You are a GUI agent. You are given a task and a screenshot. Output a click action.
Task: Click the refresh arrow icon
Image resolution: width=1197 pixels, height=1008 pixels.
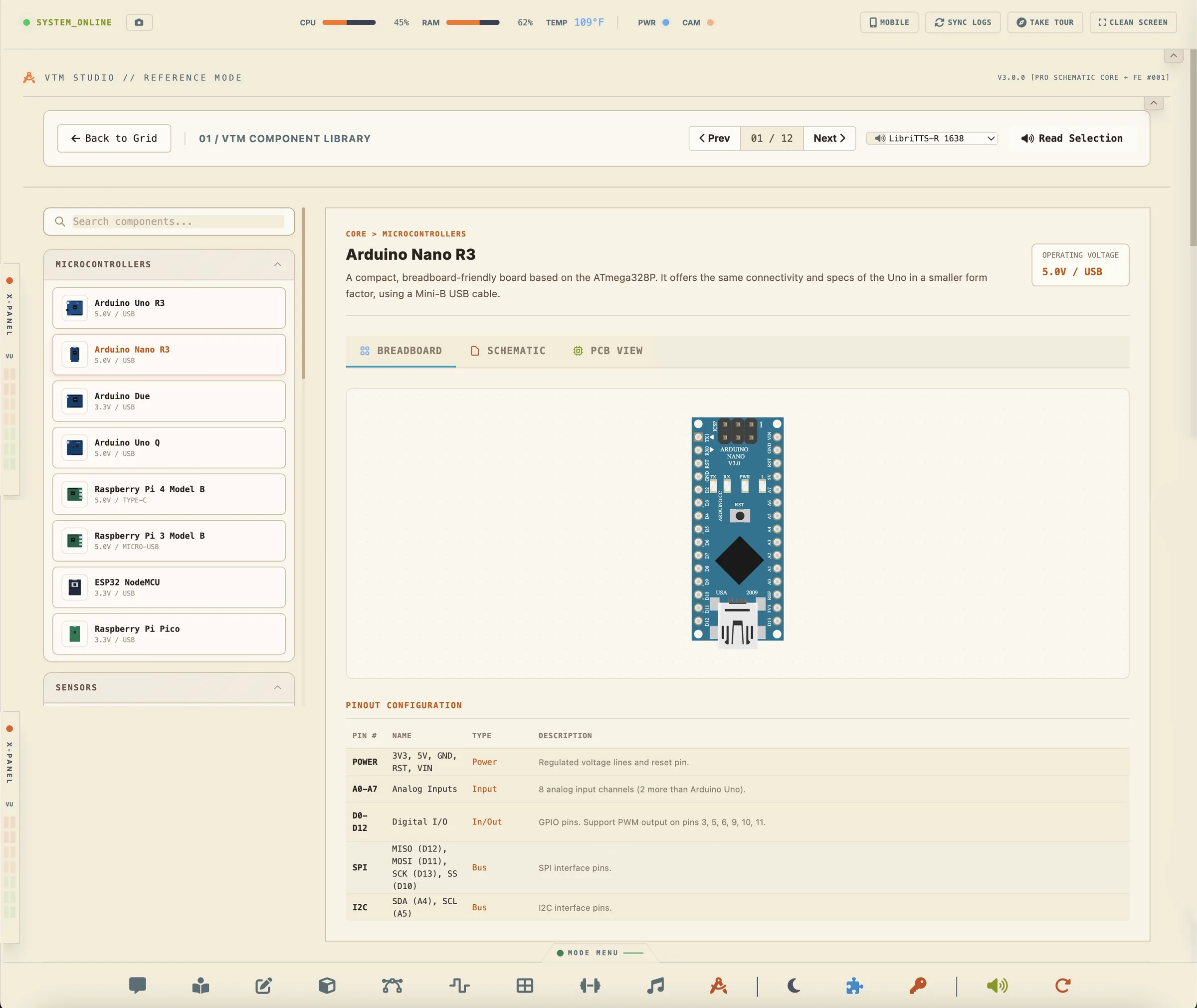(x=1063, y=985)
